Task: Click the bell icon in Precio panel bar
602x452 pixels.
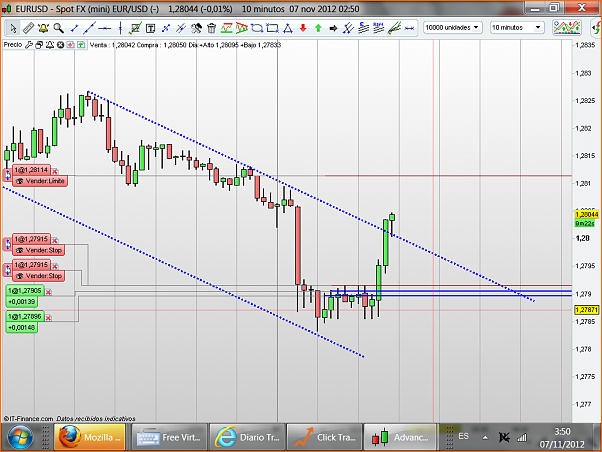Action: coord(50,45)
